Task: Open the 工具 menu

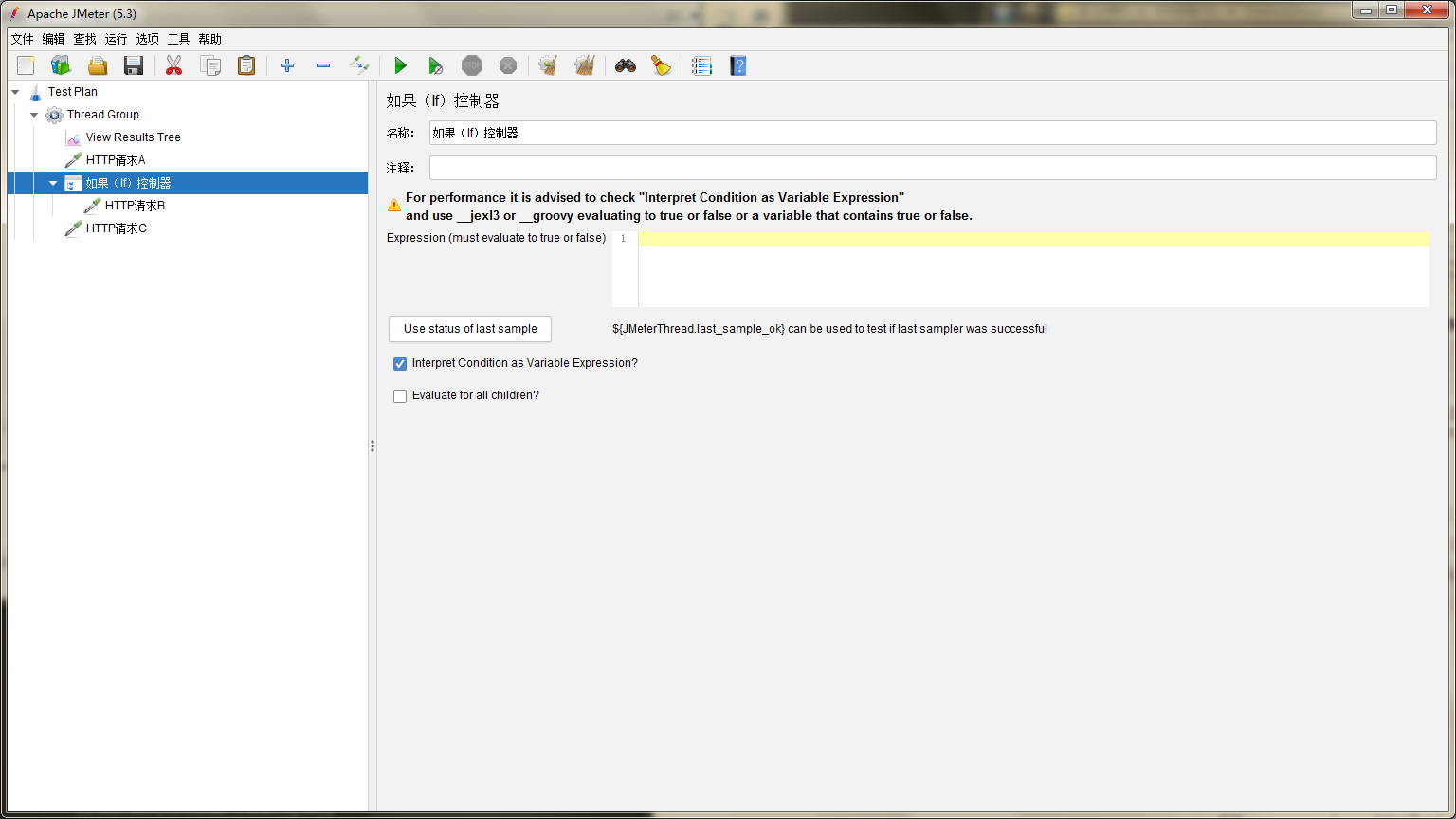Action: [x=178, y=39]
